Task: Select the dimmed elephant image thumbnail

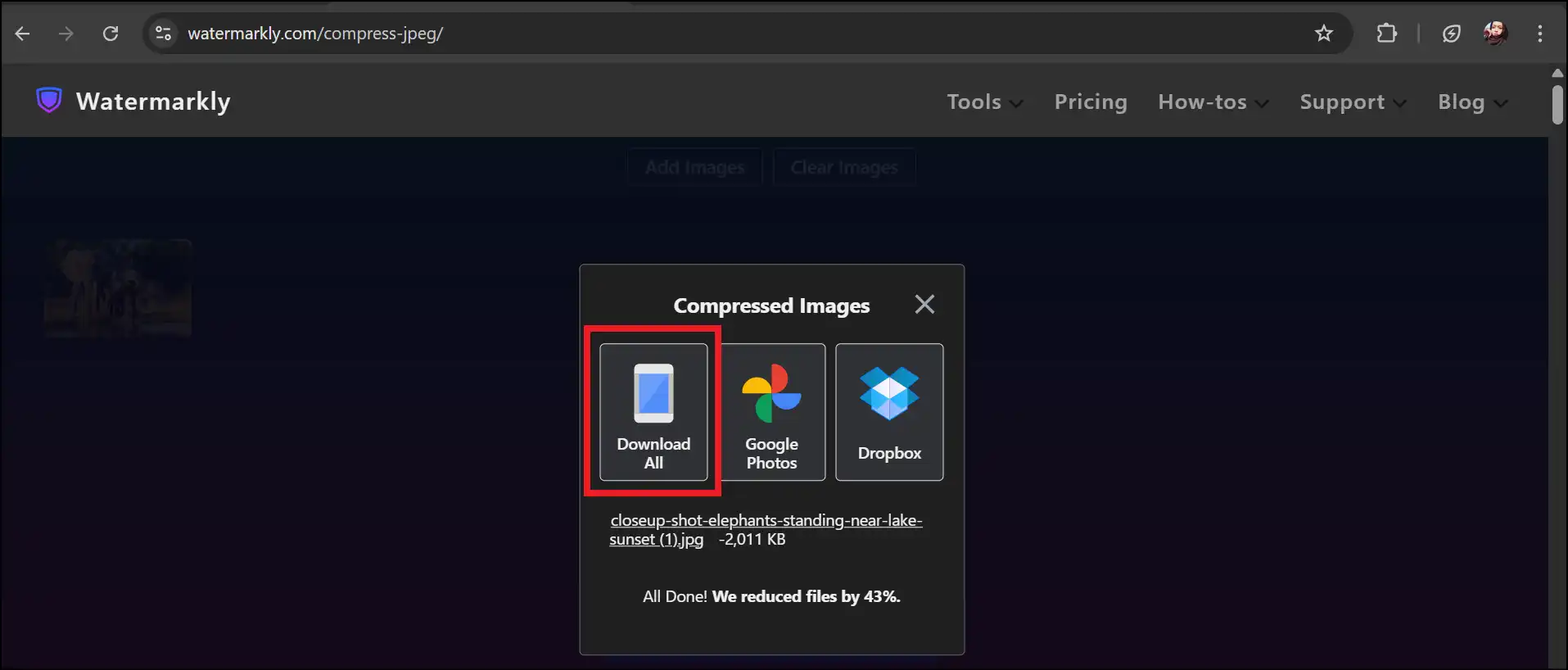Action: click(x=119, y=288)
